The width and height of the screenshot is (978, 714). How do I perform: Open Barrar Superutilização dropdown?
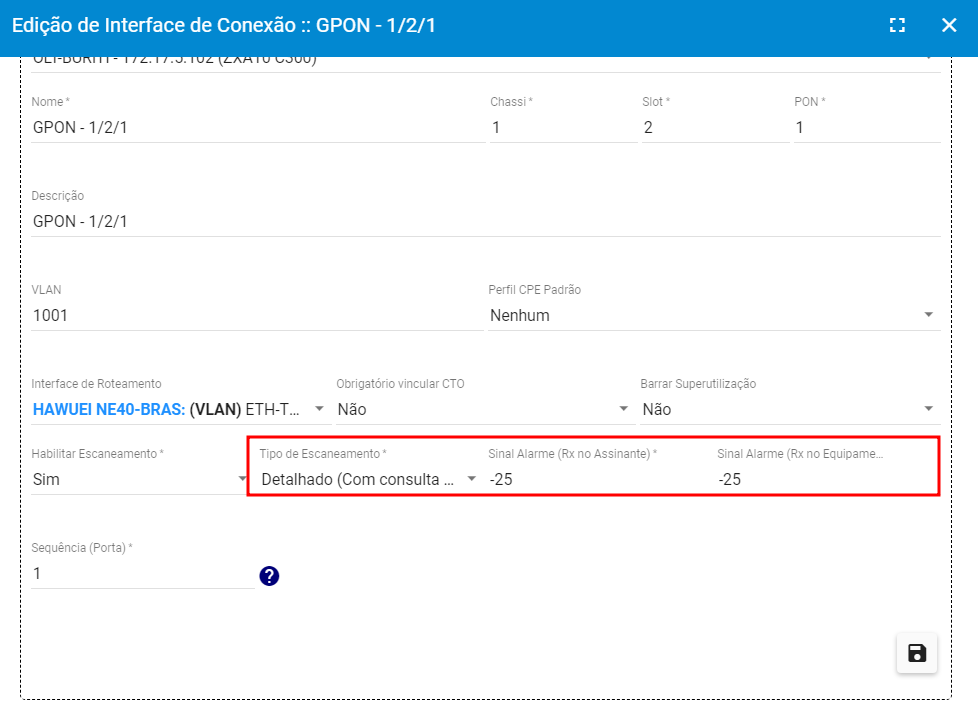tap(790, 410)
